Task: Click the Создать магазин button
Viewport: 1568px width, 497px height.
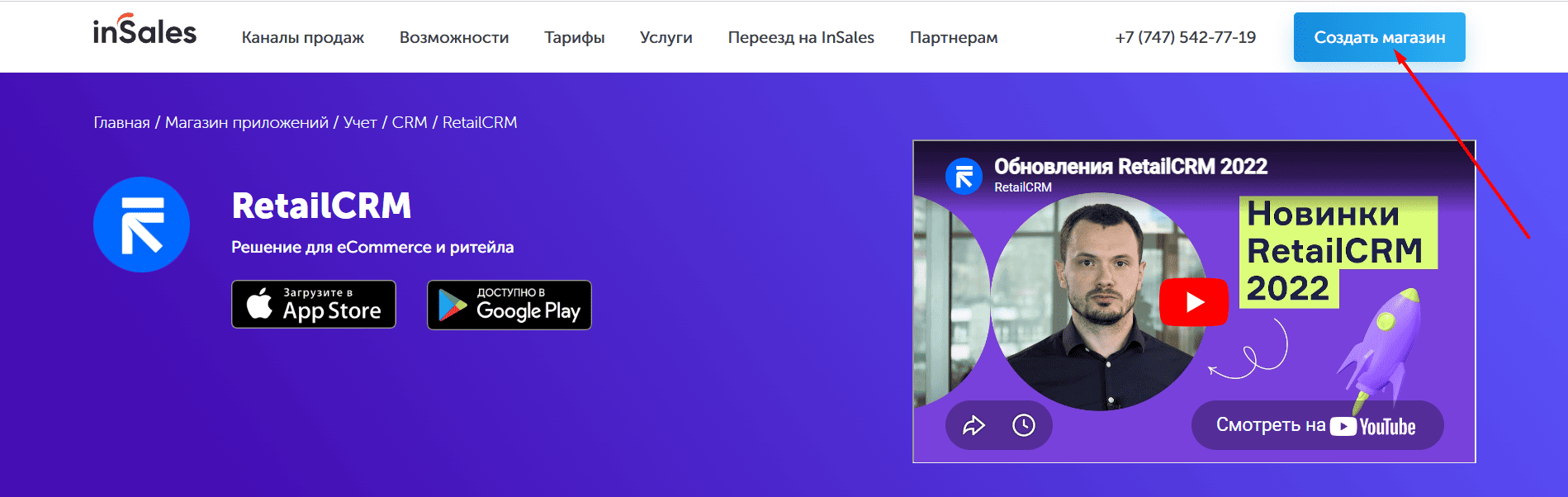Action: [x=1380, y=37]
